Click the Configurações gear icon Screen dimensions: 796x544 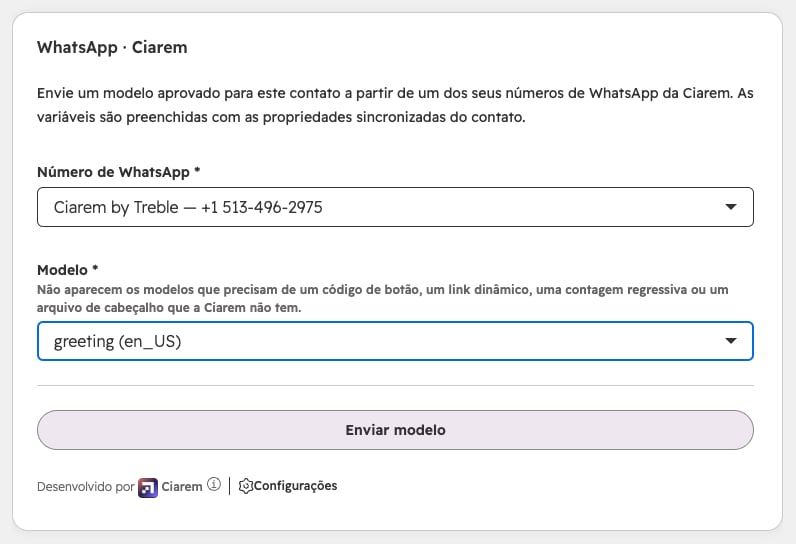tap(245, 486)
